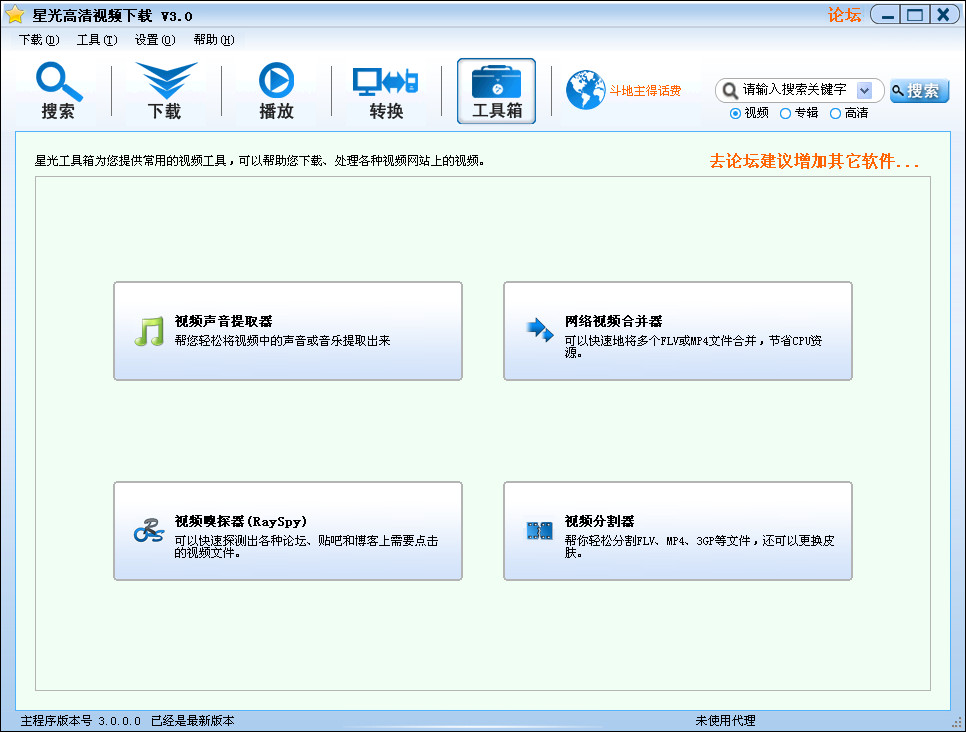Start the 网络视频合并器 video merger
Viewport: 966px width, 732px height.
pyautogui.click(x=678, y=331)
